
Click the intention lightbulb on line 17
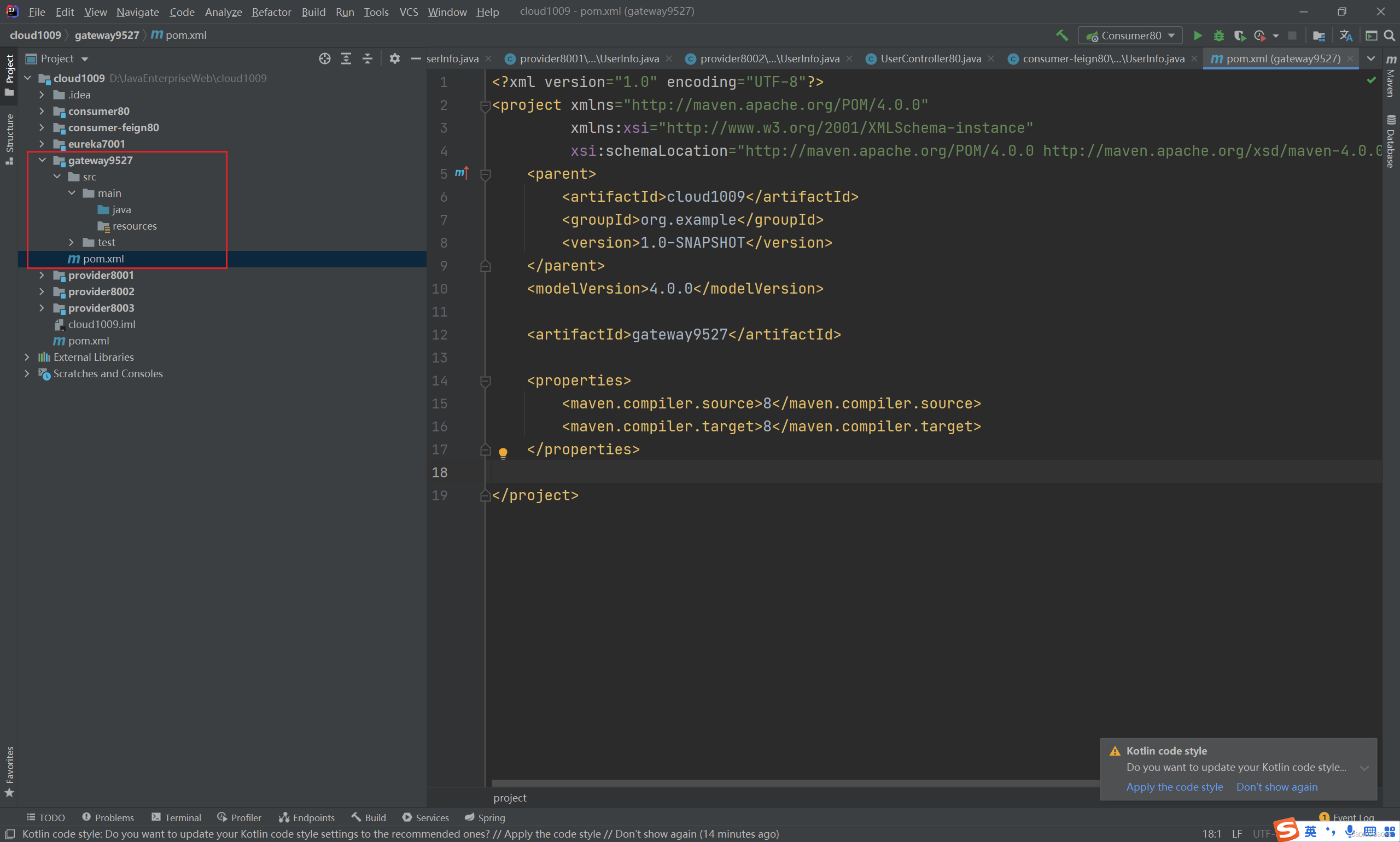click(x=503, y=452)
